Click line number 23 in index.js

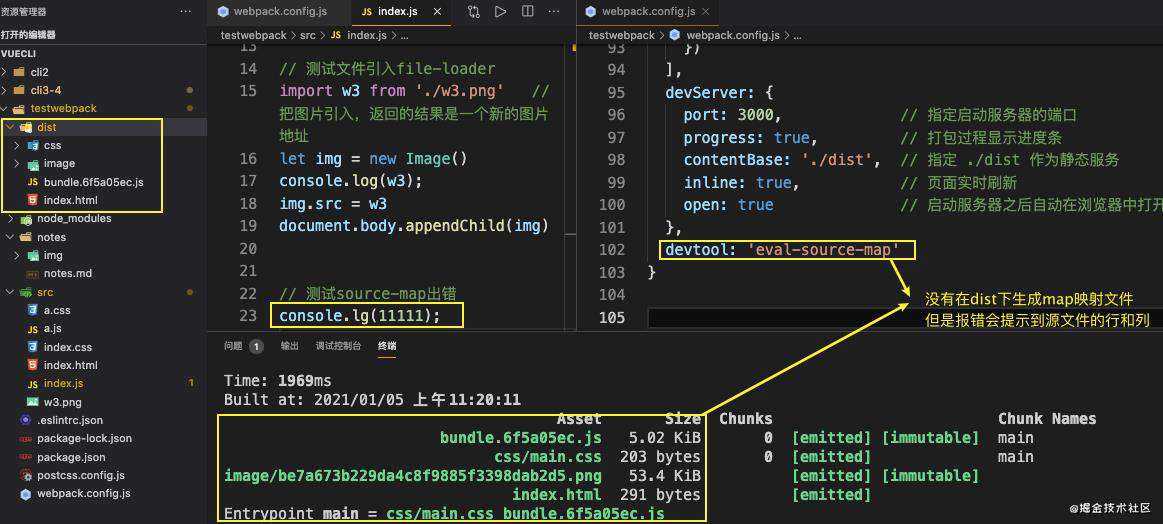tap(248, 316)
